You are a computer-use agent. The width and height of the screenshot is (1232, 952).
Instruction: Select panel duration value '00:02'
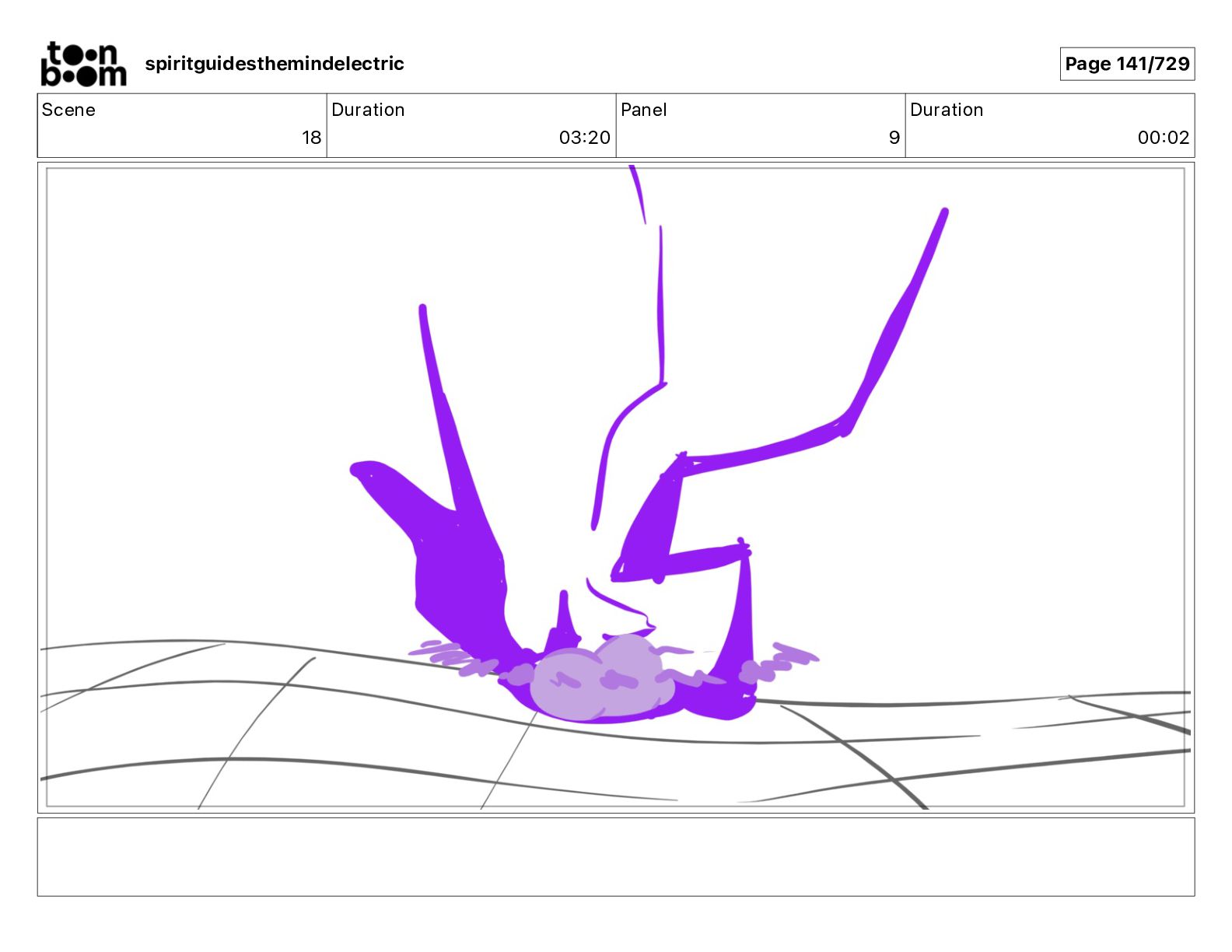pos(1164,138)
